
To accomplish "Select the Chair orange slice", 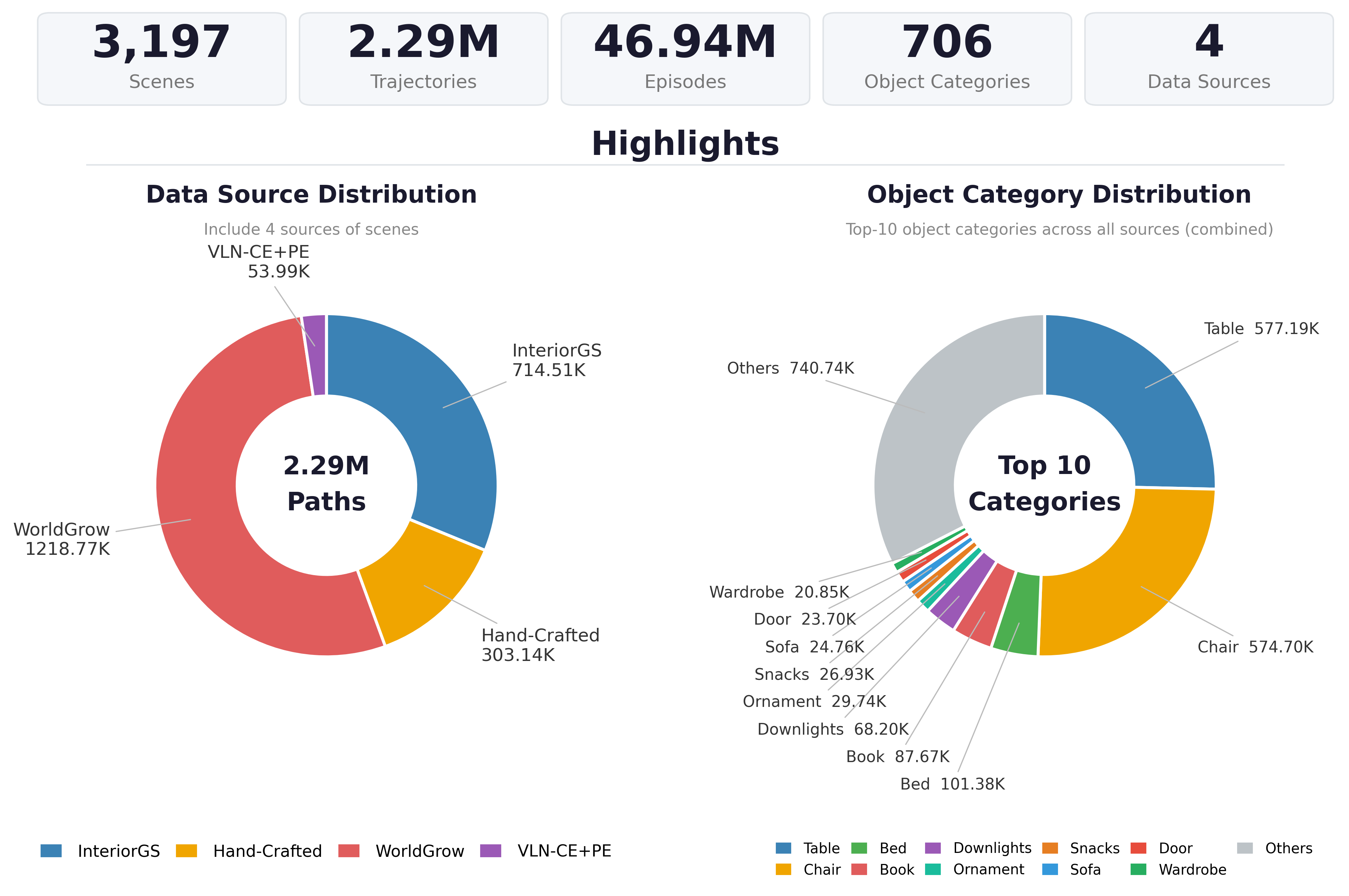I will [x=1137, y=589].
